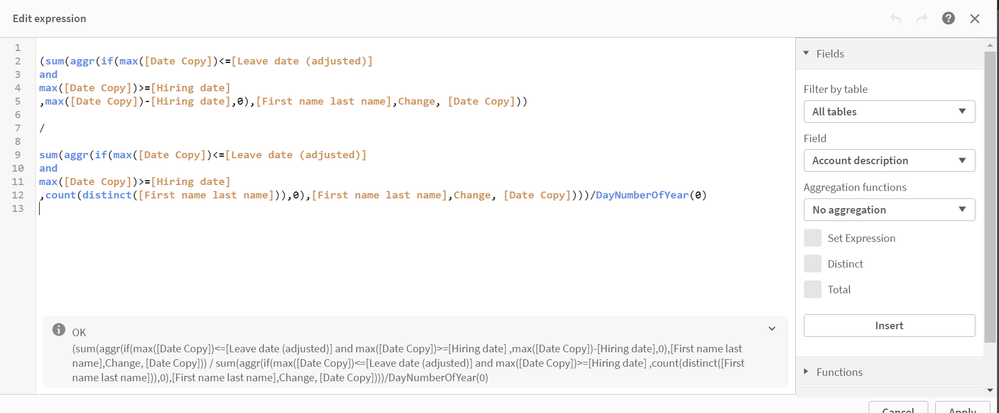Click the info icon beside OK

59,330
